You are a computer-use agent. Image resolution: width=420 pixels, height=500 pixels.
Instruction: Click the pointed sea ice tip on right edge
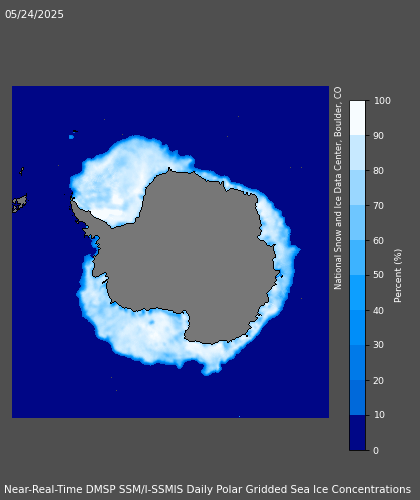point(298,249)
